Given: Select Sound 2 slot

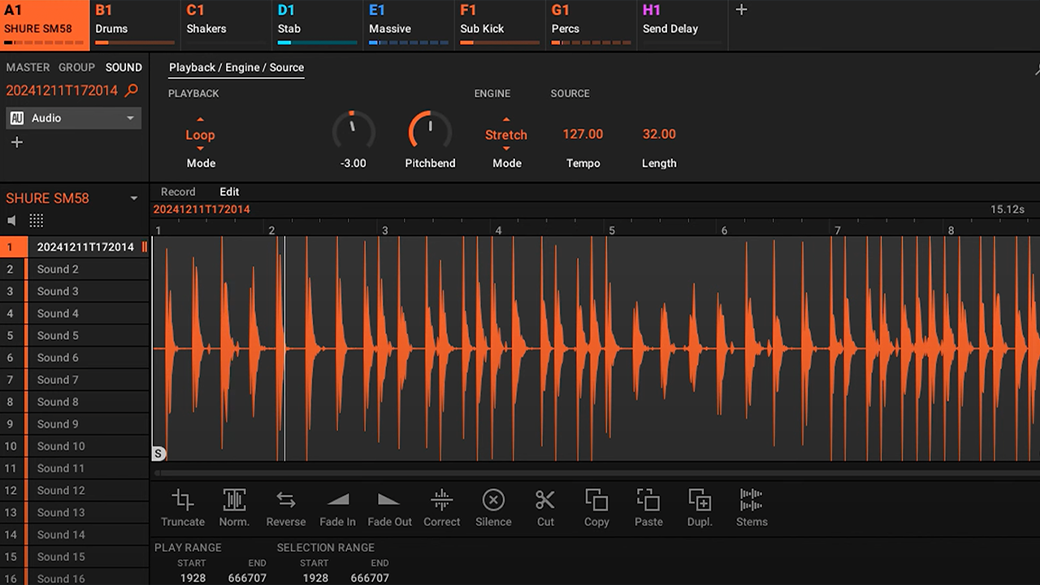Looking at the screenshot, I should click(x=74, y=269).
